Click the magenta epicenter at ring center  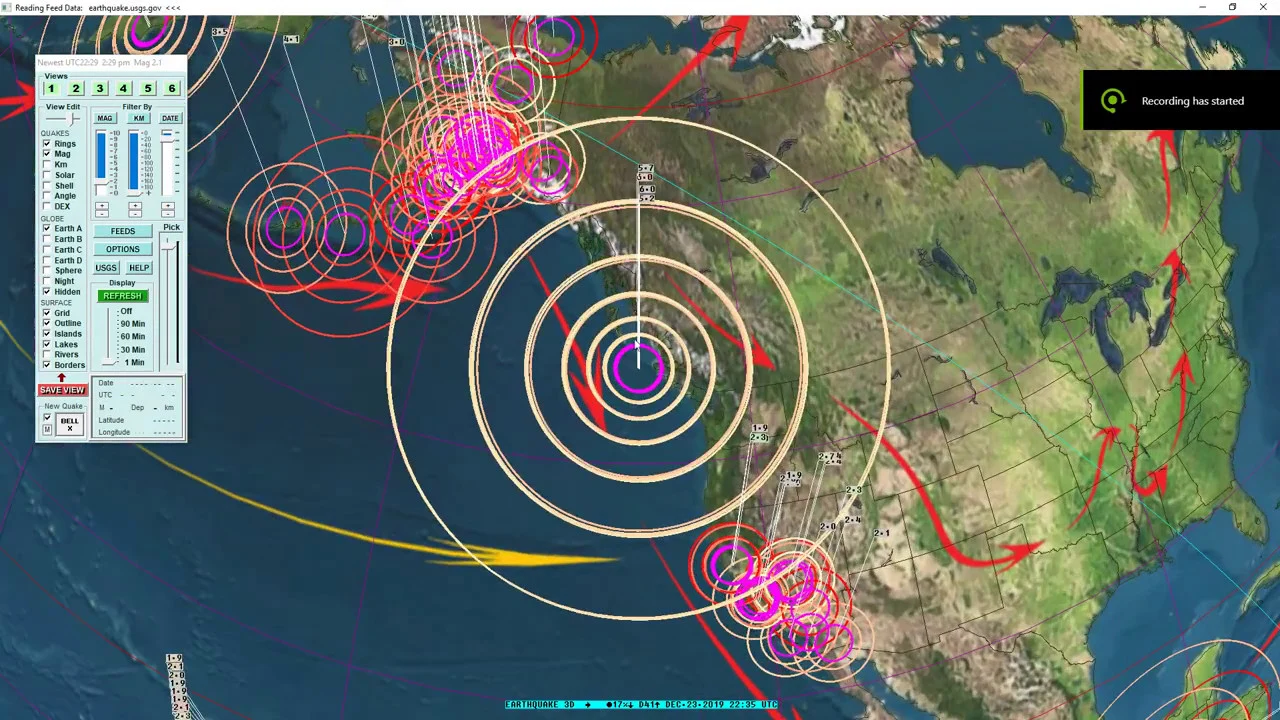click(x=638, y=366)
